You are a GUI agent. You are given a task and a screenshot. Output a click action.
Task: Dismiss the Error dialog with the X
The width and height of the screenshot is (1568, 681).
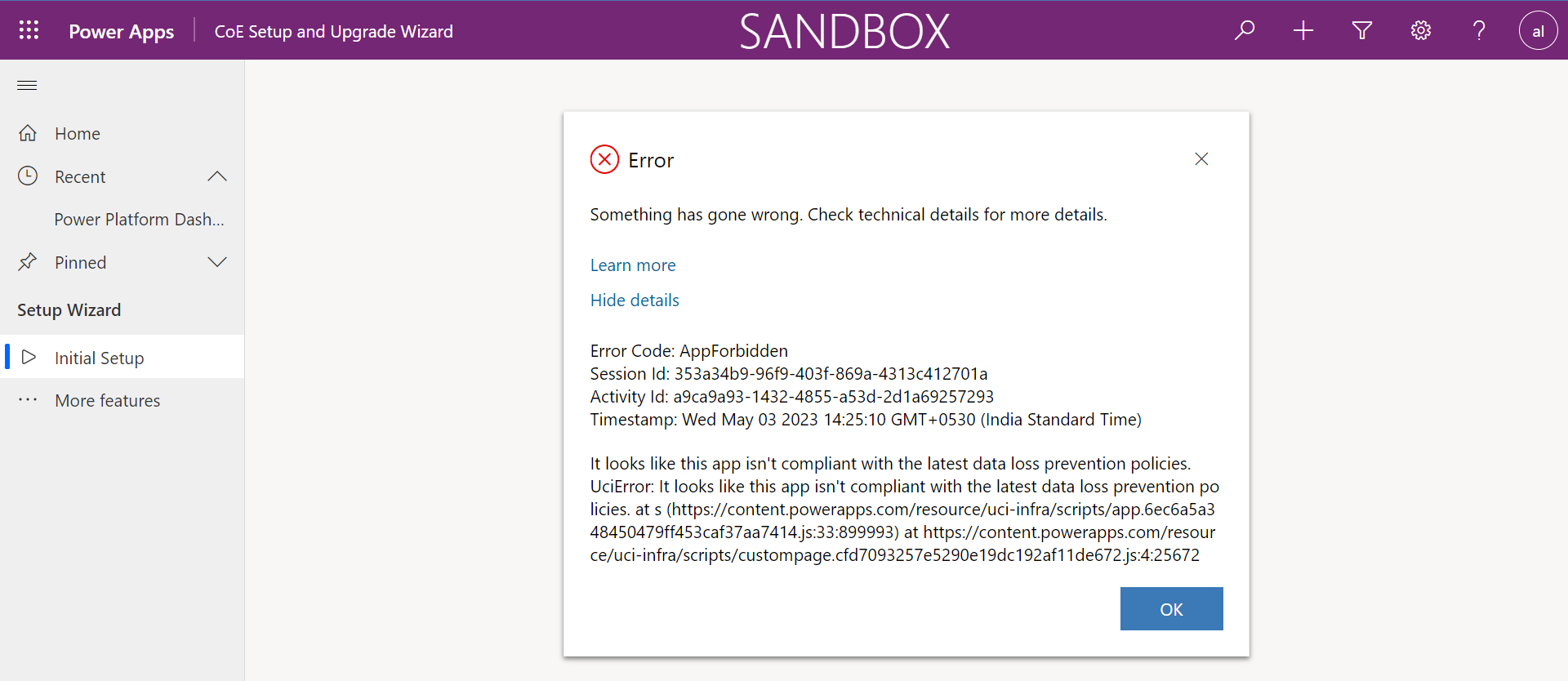(x=1201, y=158)
